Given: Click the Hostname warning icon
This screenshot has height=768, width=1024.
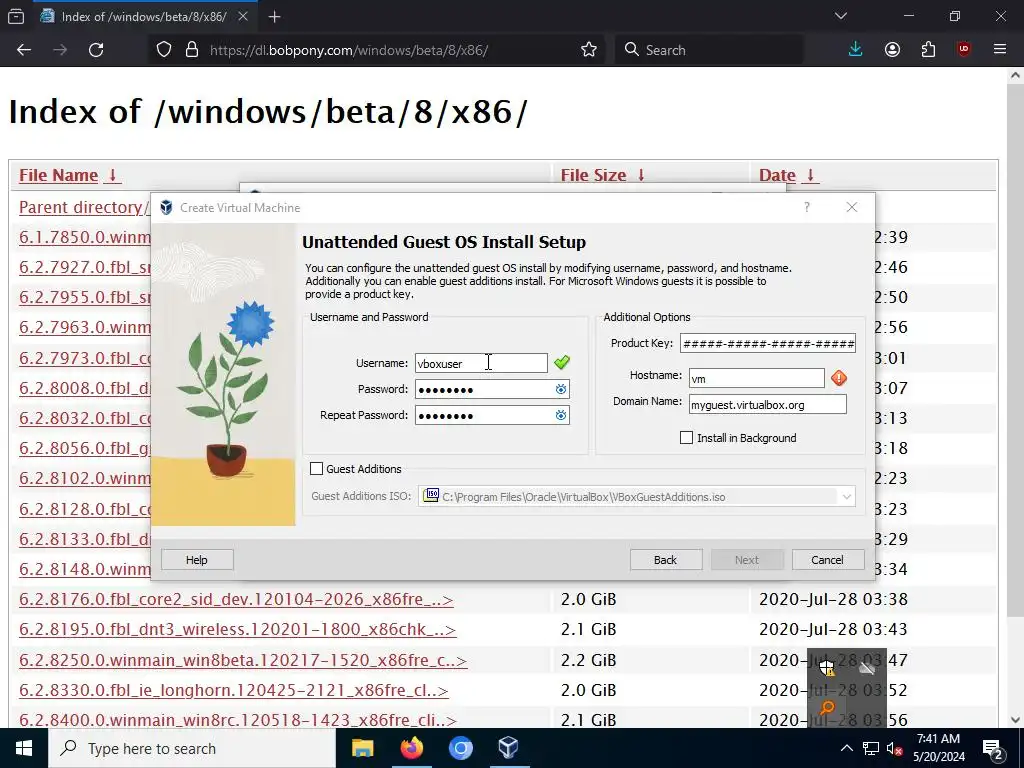Looking at the screenshot, I should pos(839,377).
